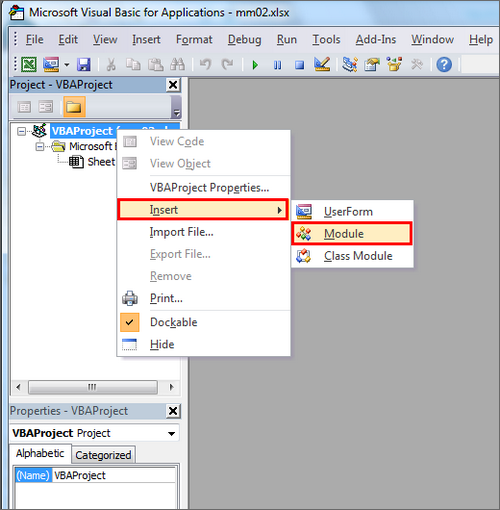
Task: Open the Insert submenu in context menu
Action: 203,210
